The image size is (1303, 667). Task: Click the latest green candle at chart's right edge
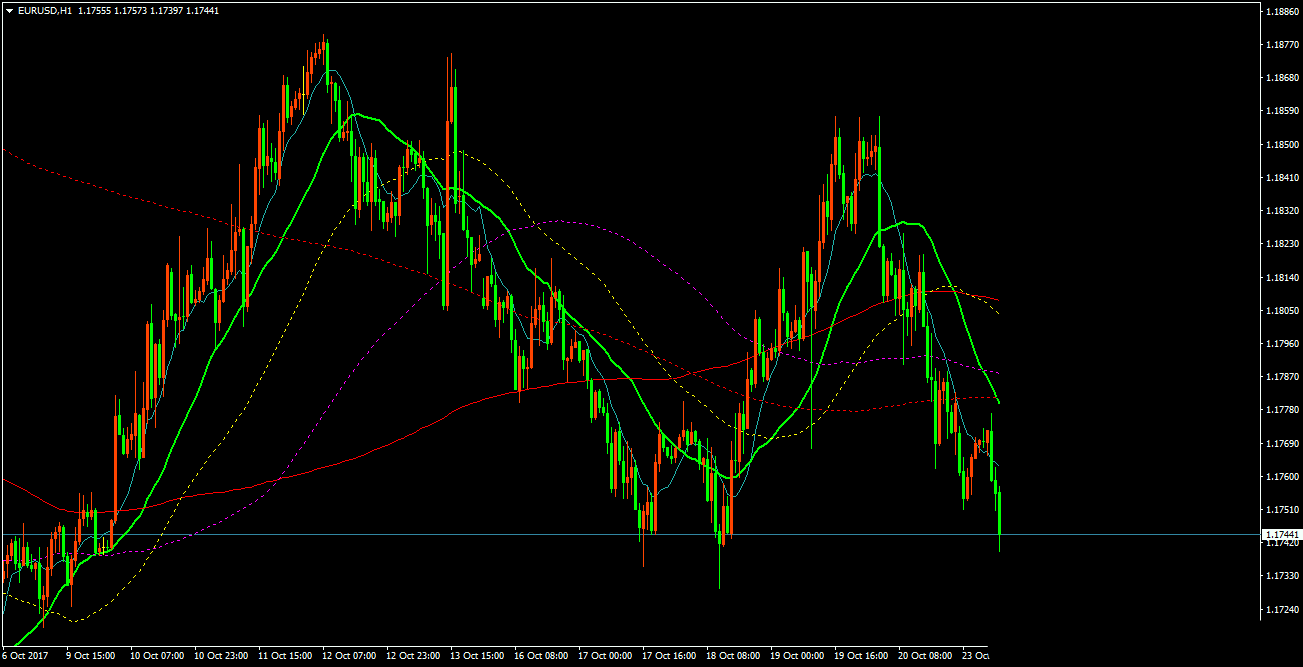point(999,512)
